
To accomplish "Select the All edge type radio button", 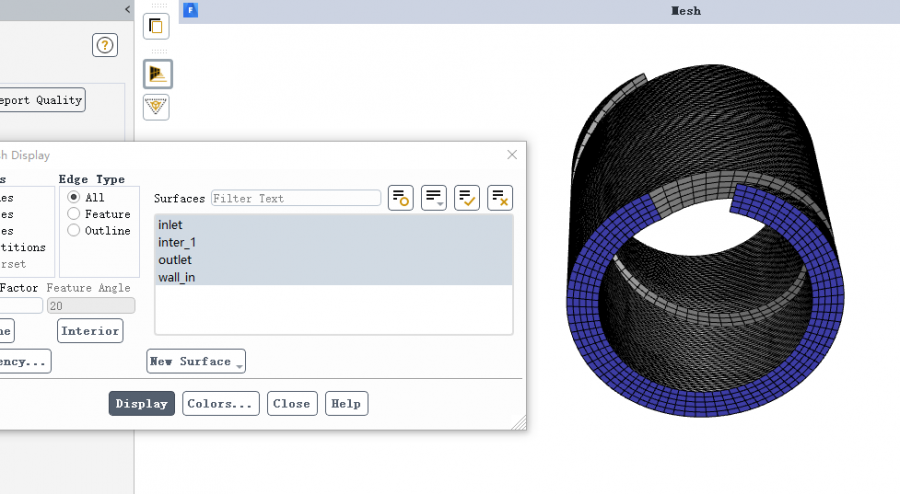I will coord(74,198).
